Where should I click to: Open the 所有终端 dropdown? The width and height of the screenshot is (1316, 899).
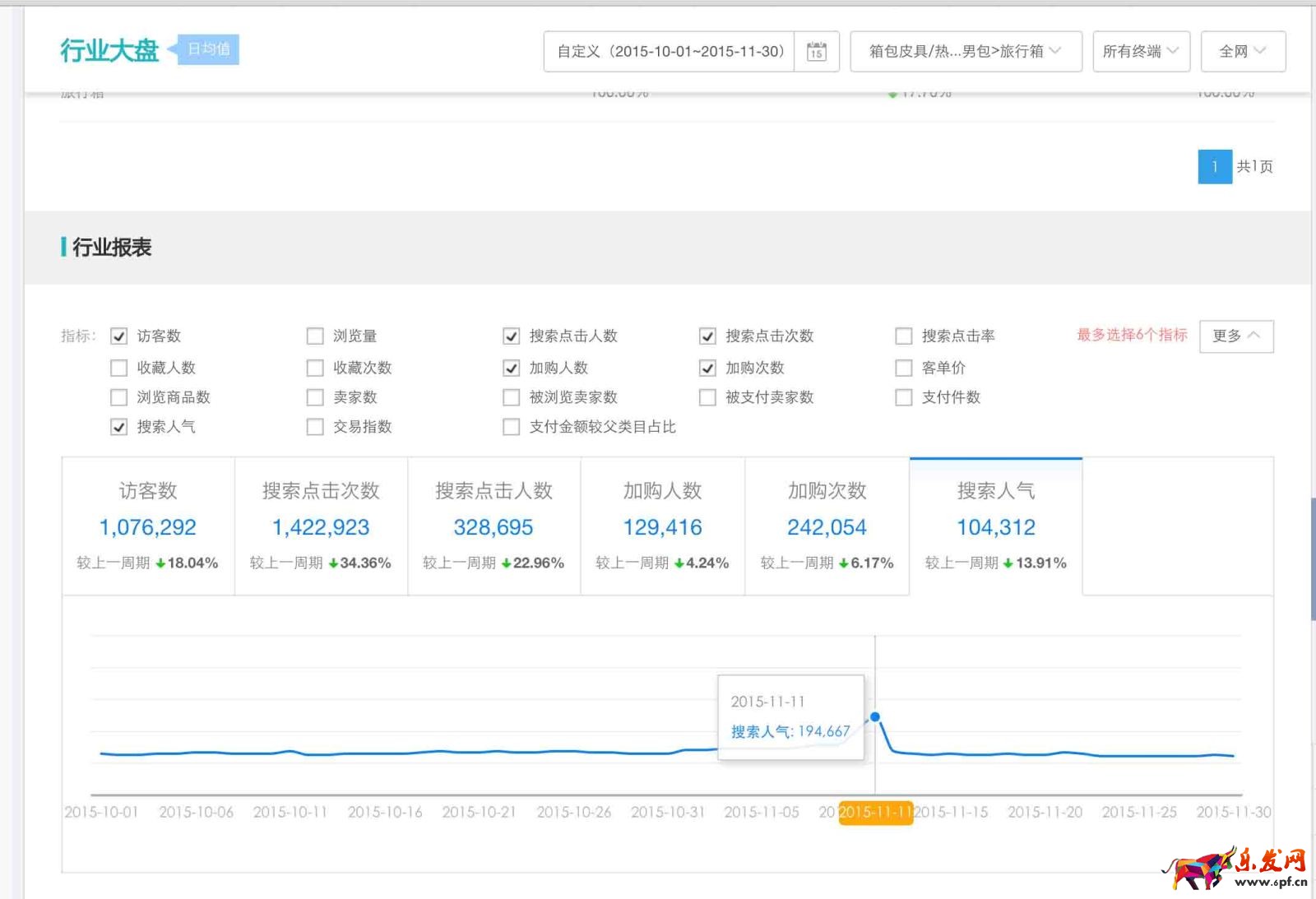[x=1141, y=51]
